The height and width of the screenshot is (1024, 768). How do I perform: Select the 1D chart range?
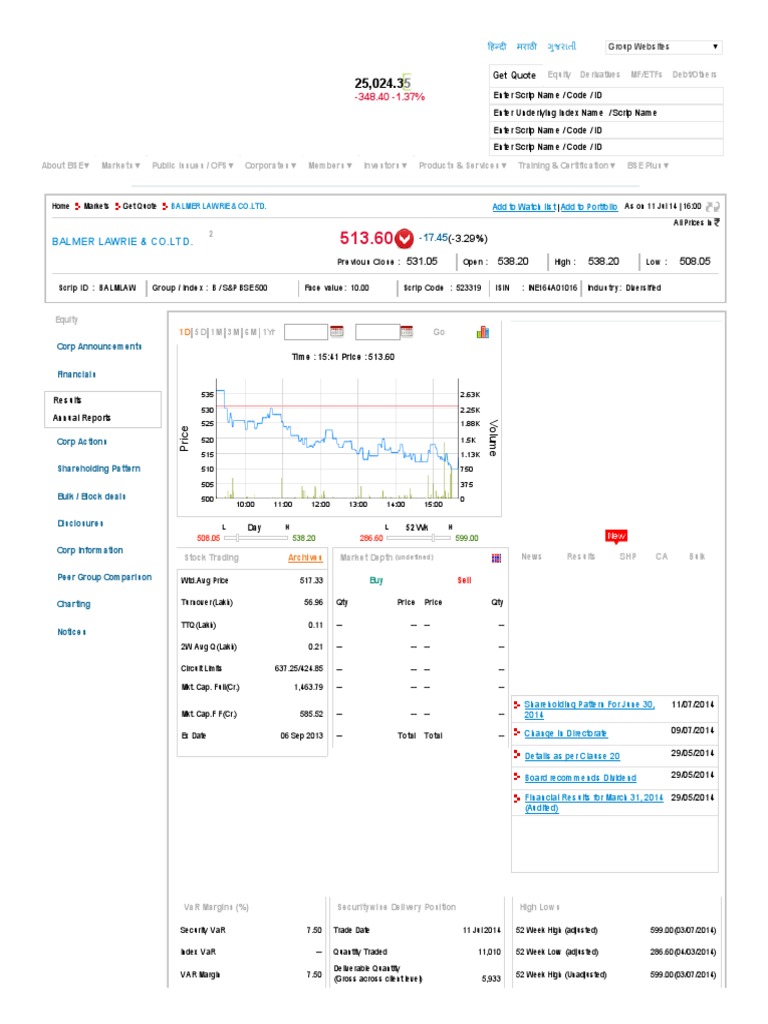coord(184,332)
